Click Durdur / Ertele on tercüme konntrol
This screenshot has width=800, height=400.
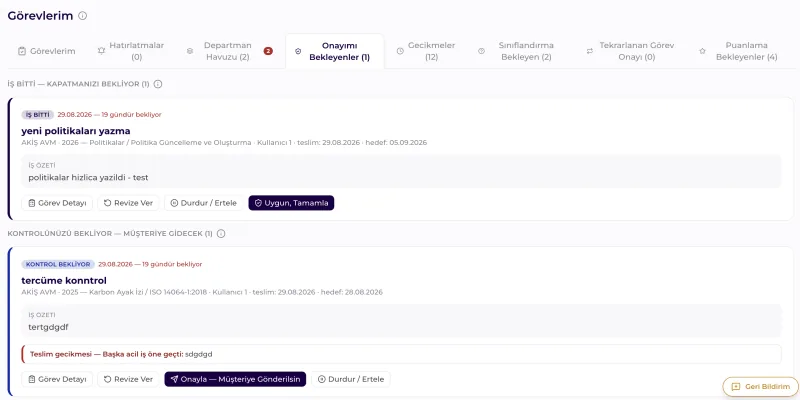351,379
